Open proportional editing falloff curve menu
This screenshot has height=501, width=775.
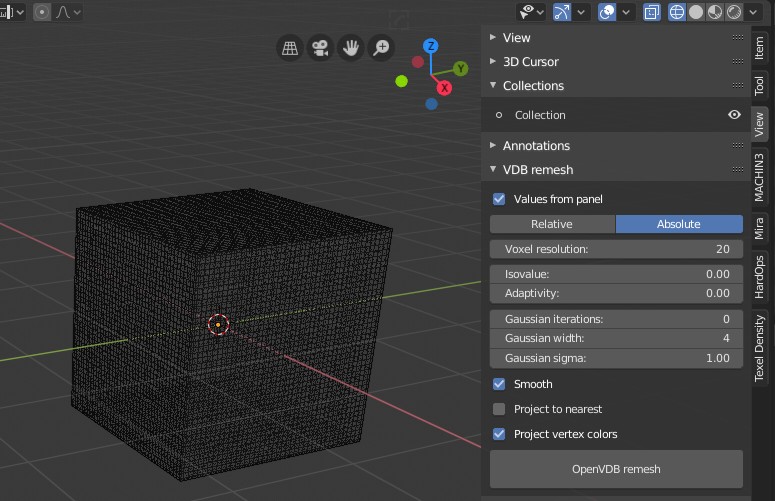68,12
